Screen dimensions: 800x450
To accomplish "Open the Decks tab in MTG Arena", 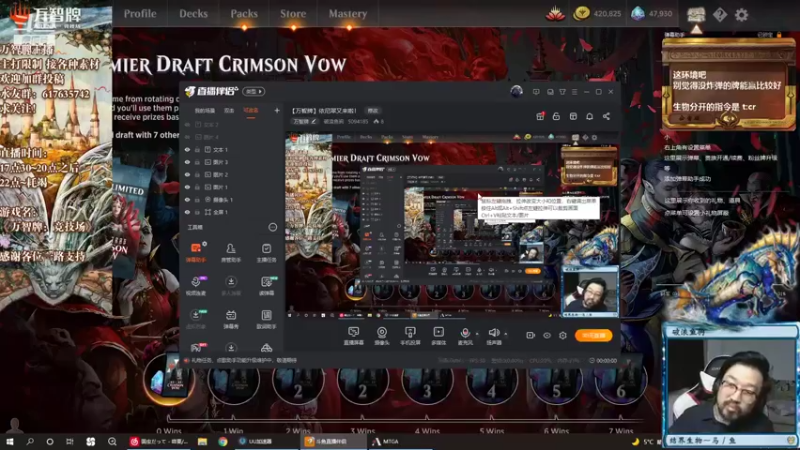I will click(x=193, y=14).
